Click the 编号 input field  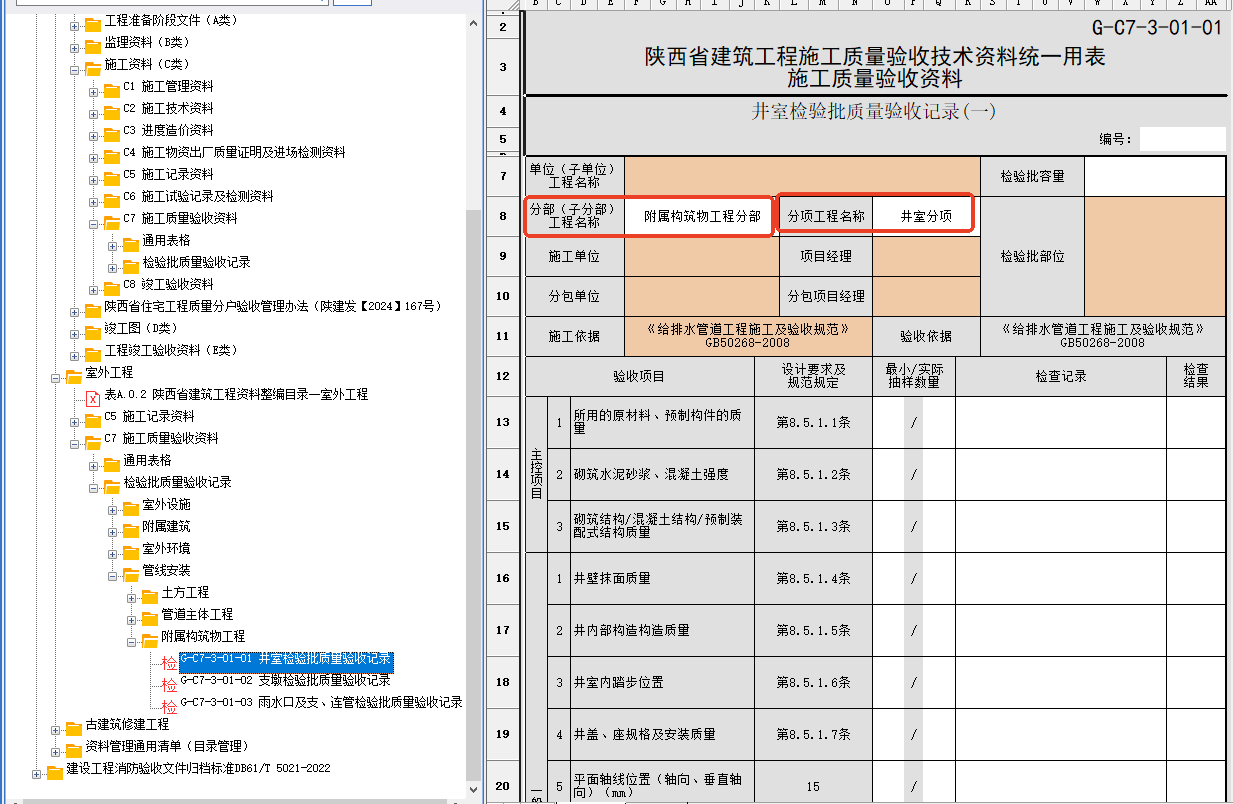tap(1182, 139)
